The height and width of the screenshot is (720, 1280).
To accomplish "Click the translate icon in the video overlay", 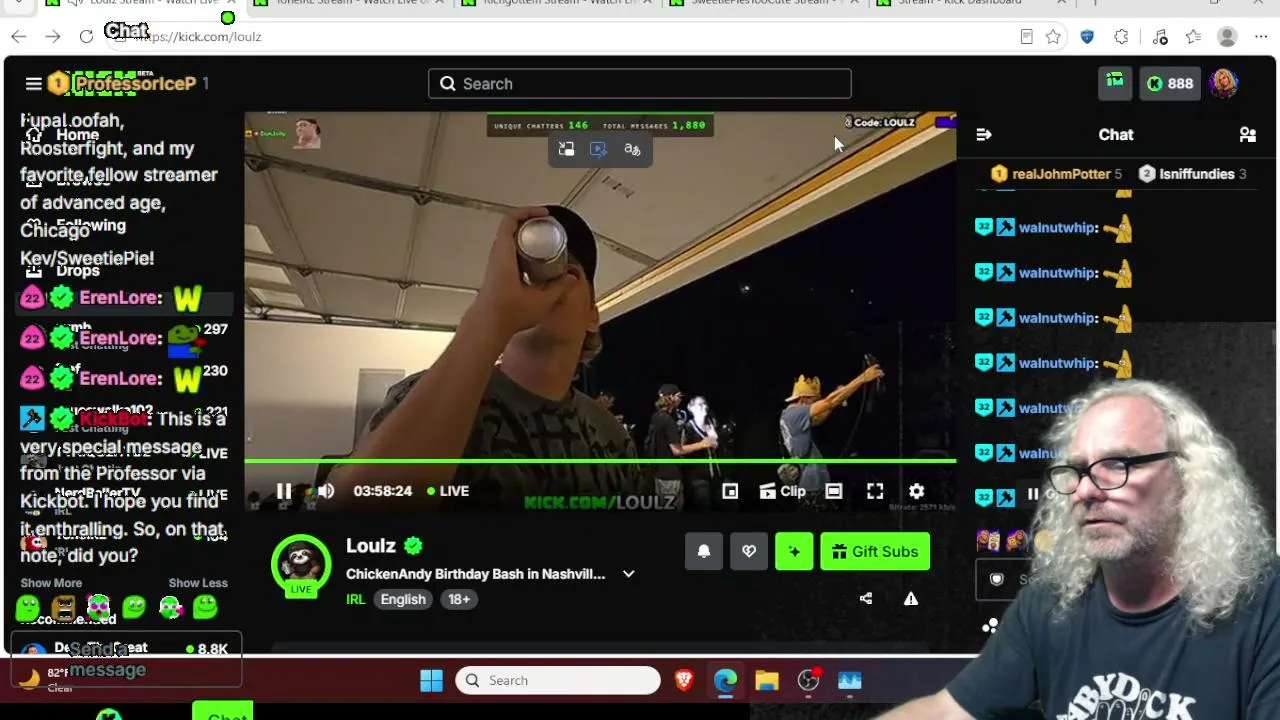I will coord(632,149).
